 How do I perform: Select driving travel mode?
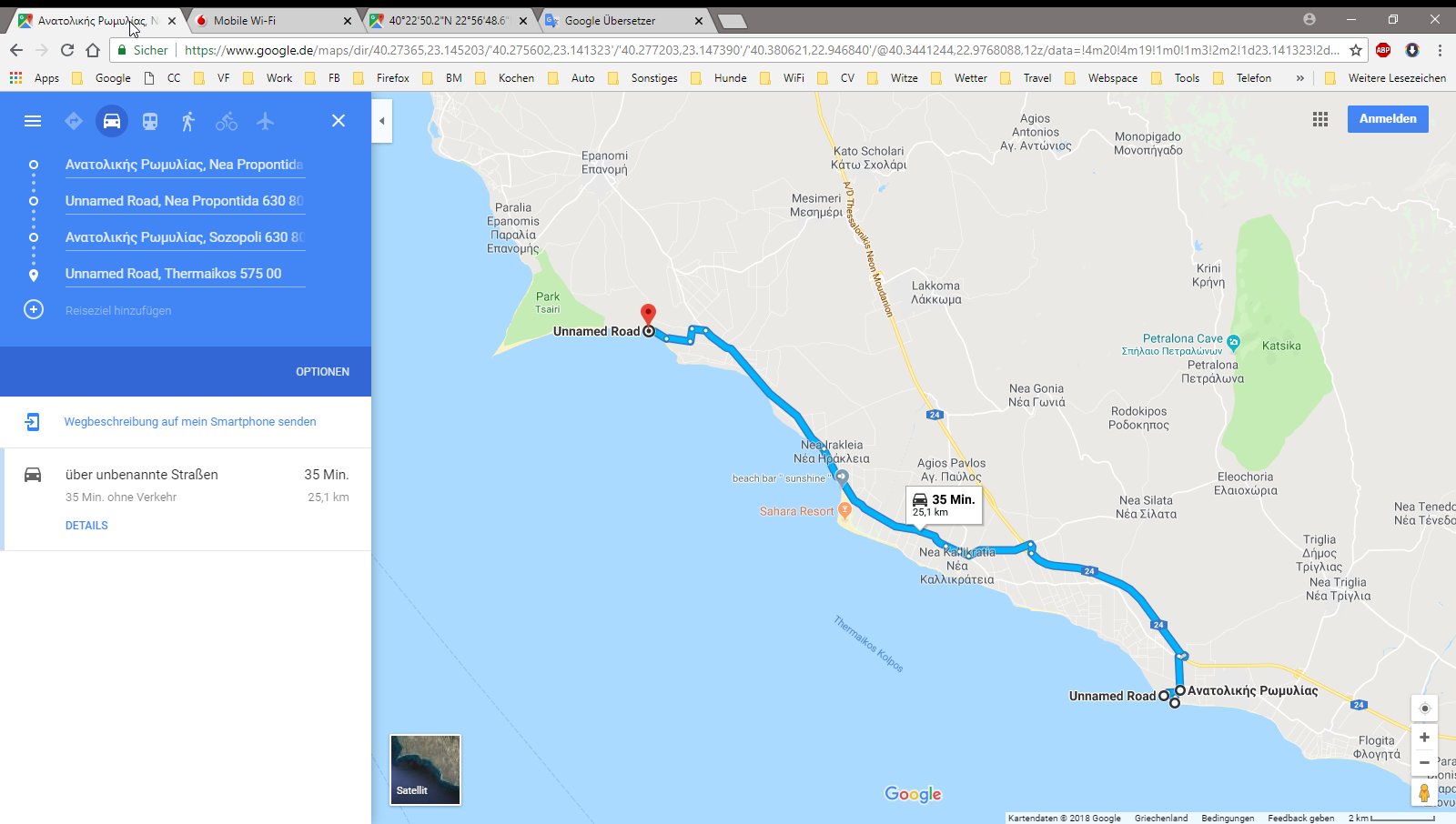click(112, 121)
